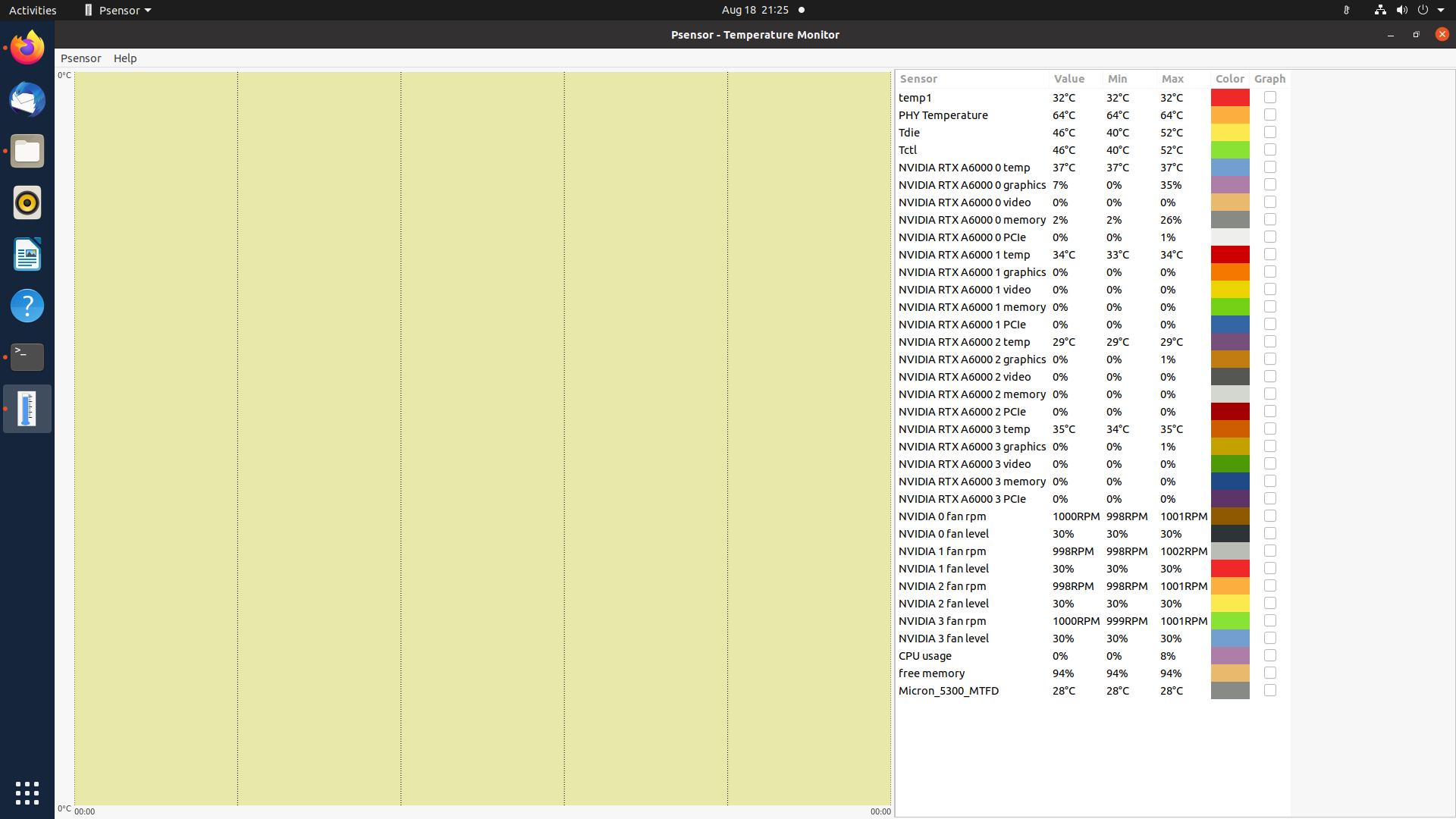The width and height of the screenshot is (1456, 819).
Task: Open the Psensor app menu in top bar
Action: coord(118,10)
